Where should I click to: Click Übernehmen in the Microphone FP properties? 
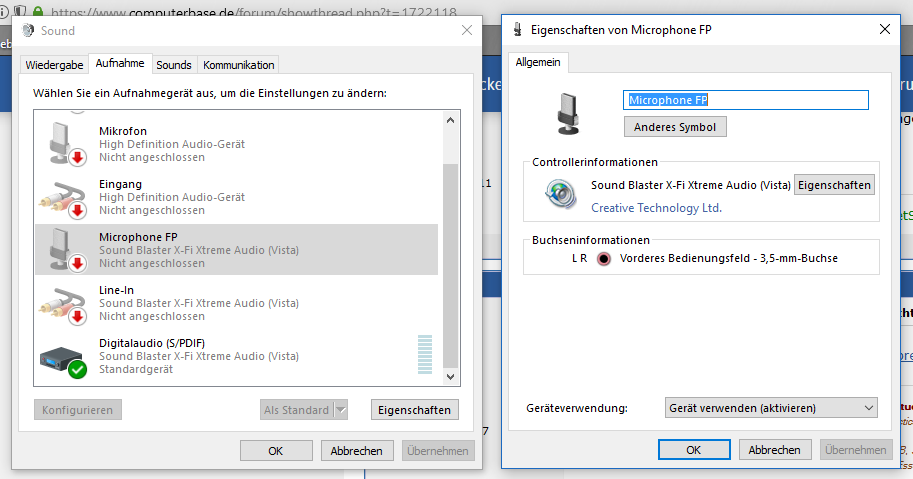pos(856,450)
